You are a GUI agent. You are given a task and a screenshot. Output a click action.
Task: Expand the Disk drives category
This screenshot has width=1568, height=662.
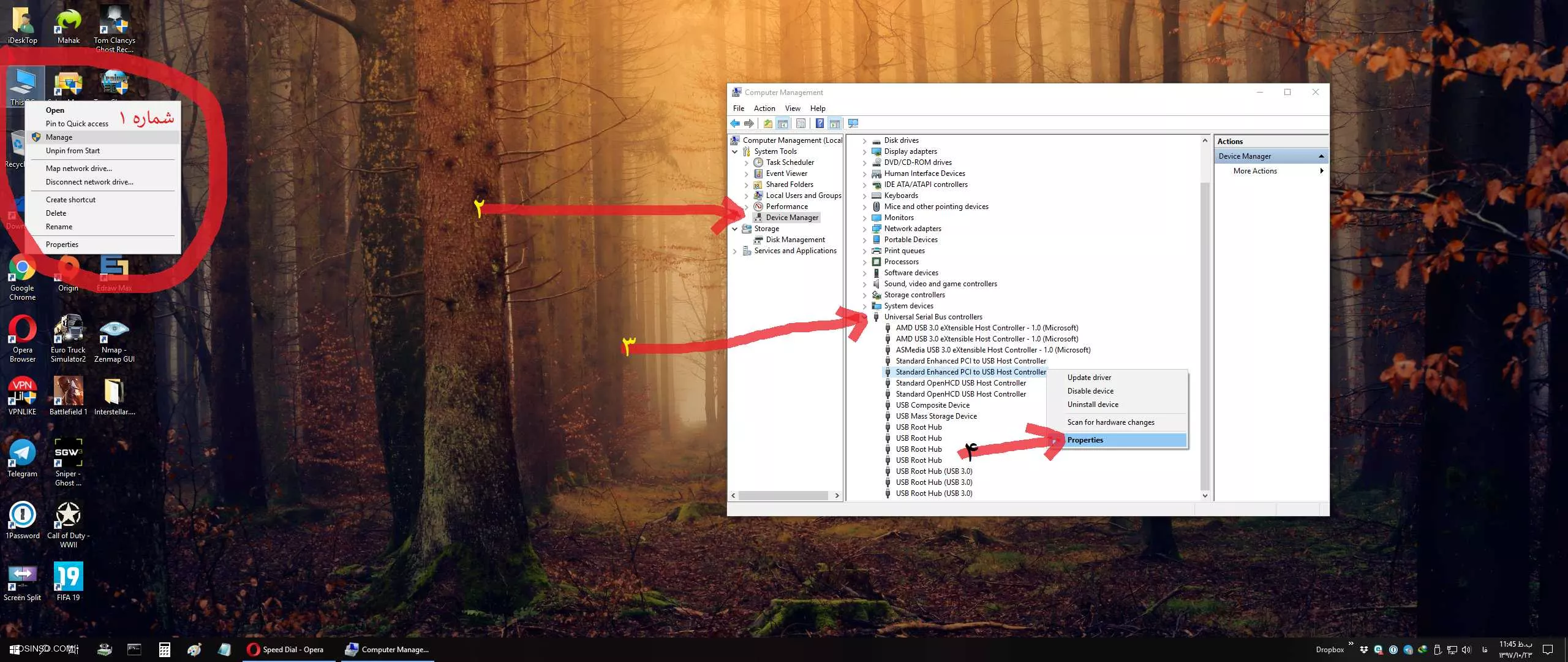click(x=864, y=141)
